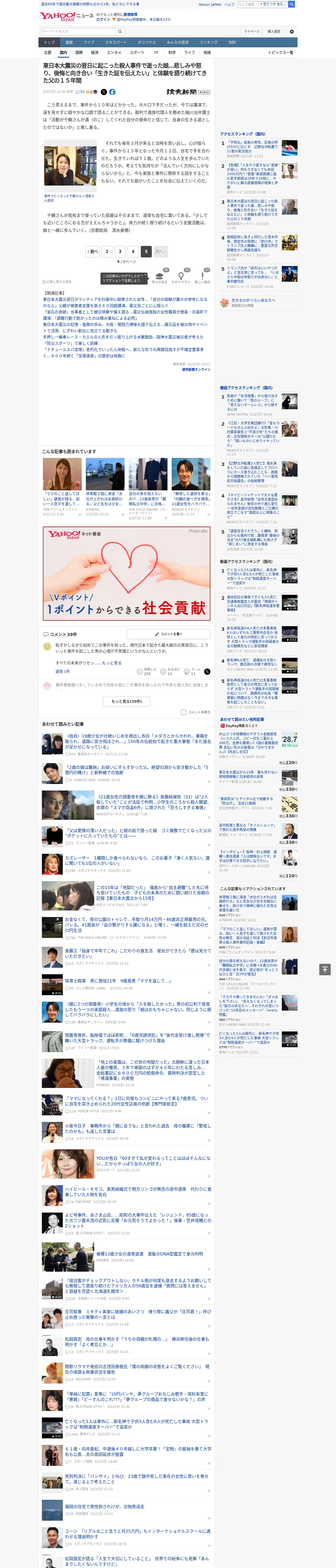Viewport: 336px width, 1568px height.
Task: Click the トピックス一覧 link
Action: [281, 52]
